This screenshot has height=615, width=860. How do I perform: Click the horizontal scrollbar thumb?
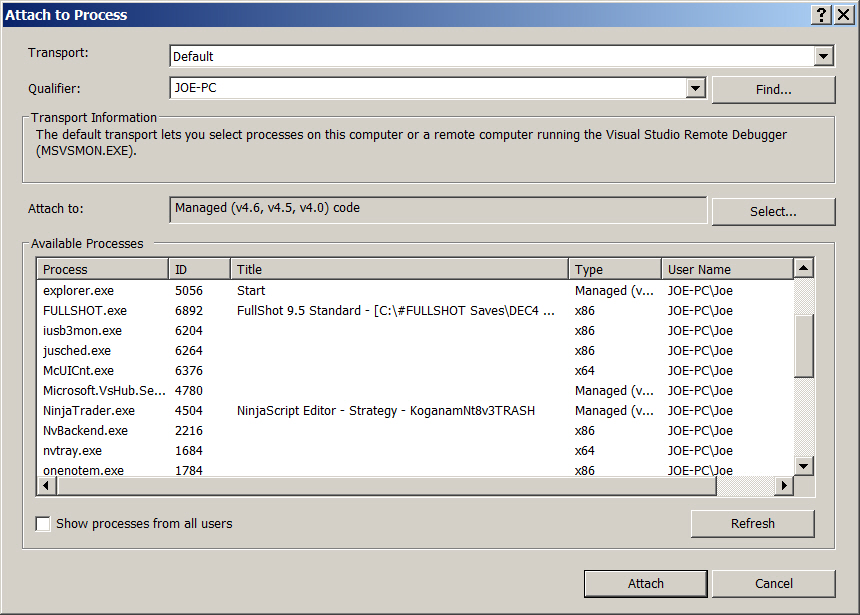(x=387, y=486)
